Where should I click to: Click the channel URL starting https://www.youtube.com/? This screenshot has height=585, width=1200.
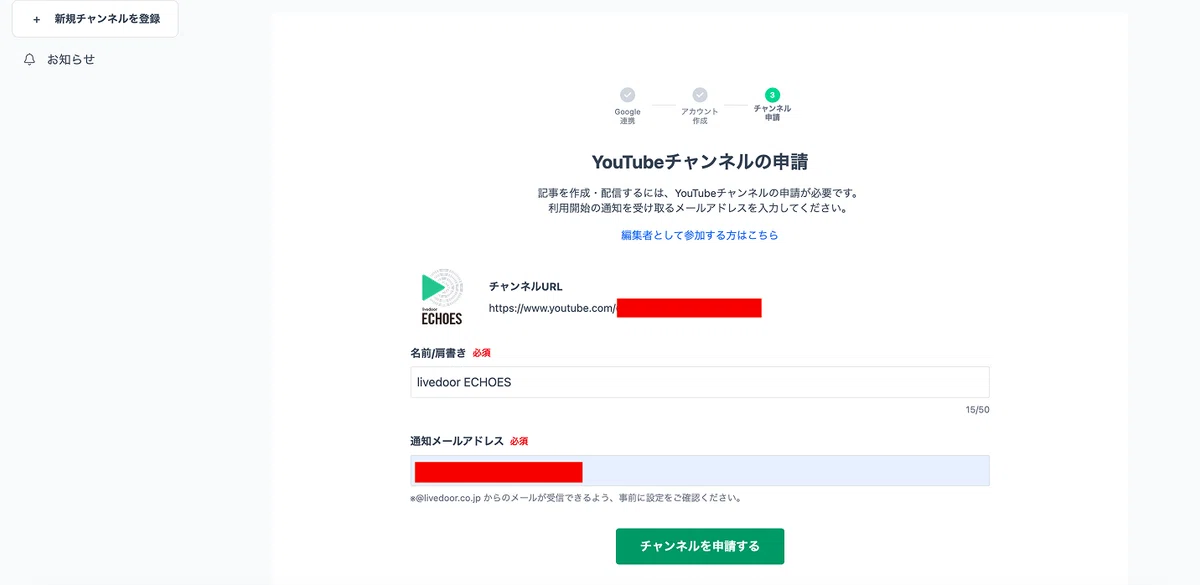click(625, 308)
